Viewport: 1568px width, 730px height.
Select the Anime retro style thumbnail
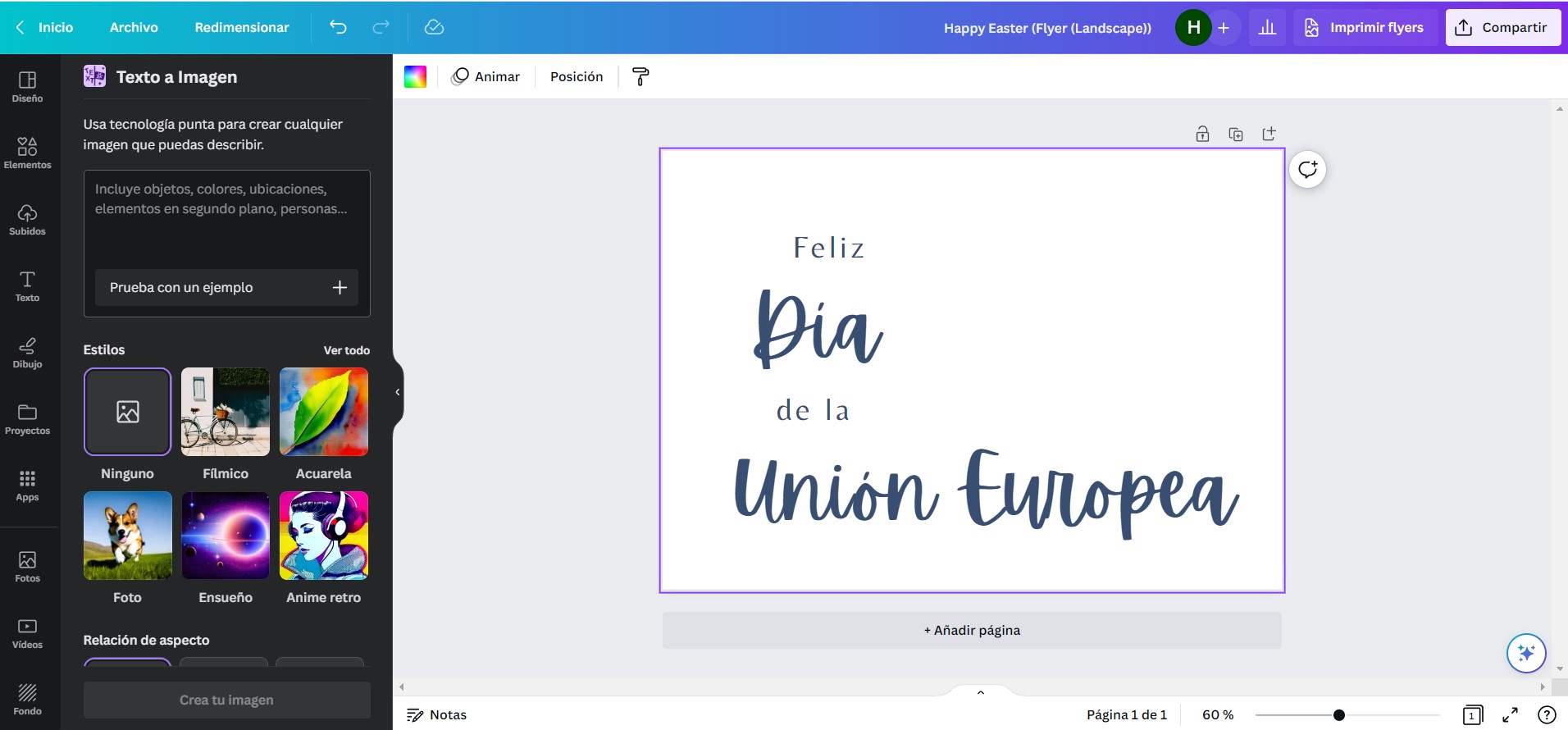coord(324,536)
